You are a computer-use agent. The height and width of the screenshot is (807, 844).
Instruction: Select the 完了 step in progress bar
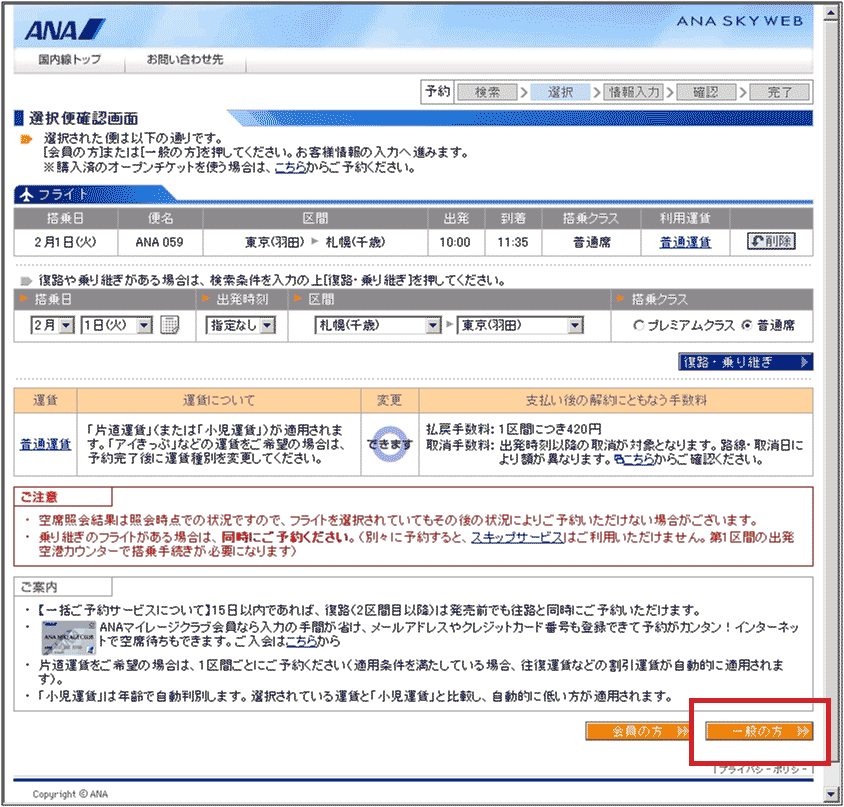[779, 92]
